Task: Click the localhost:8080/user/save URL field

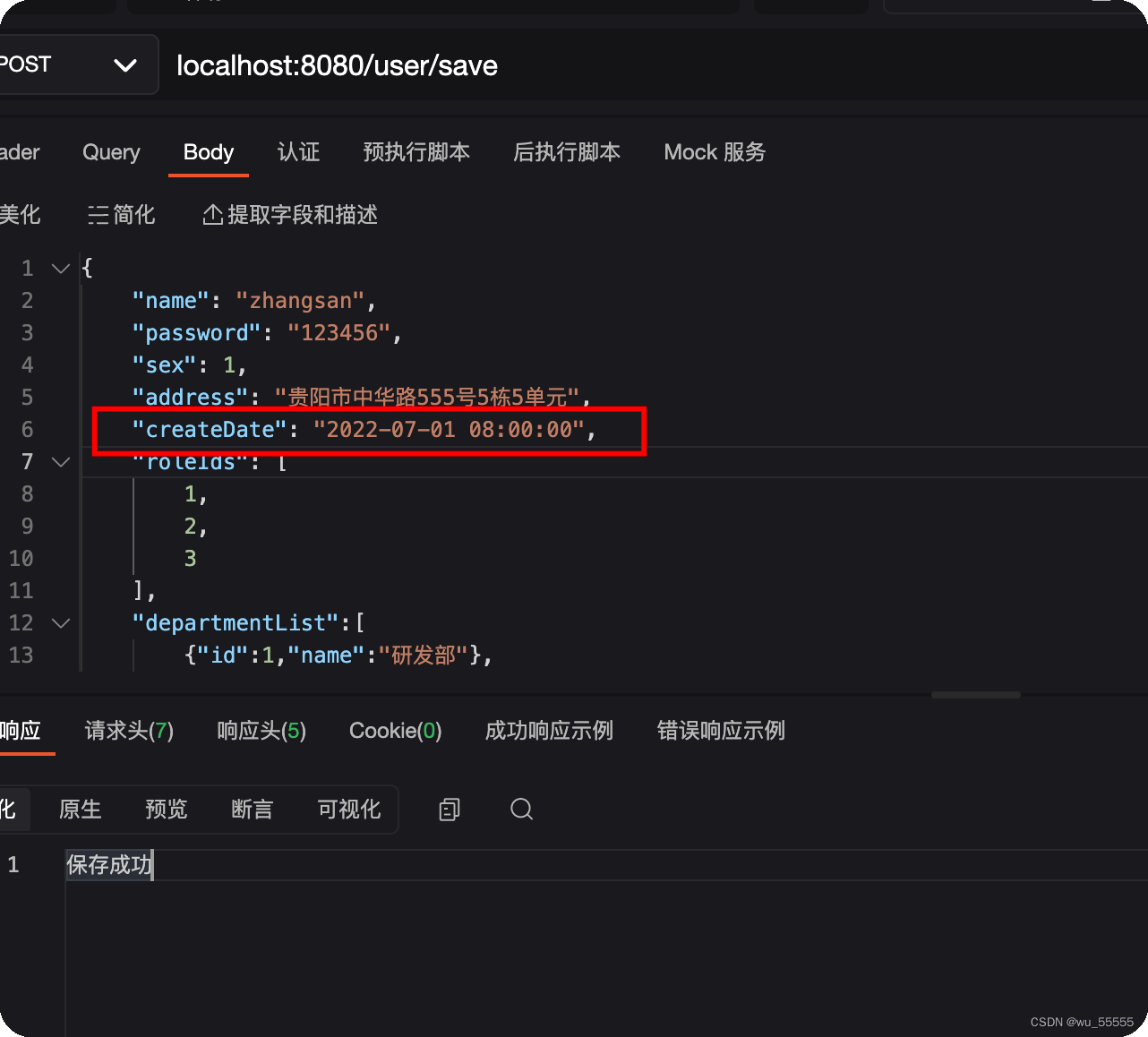Action: click(x=337, y=65)
